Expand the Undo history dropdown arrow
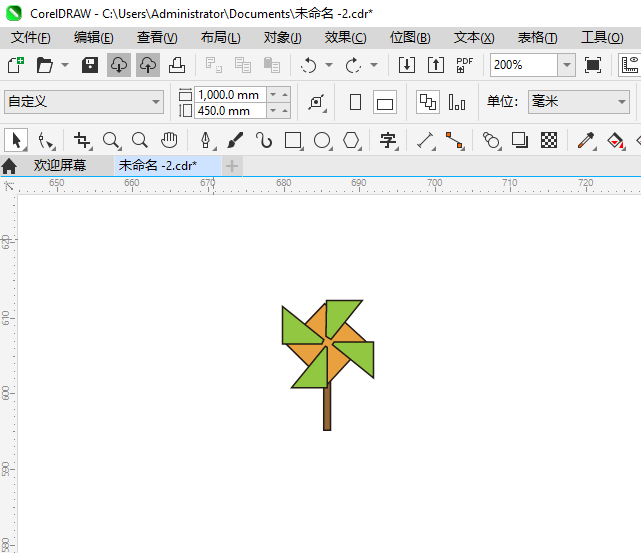641x553 pixels. 329,65
